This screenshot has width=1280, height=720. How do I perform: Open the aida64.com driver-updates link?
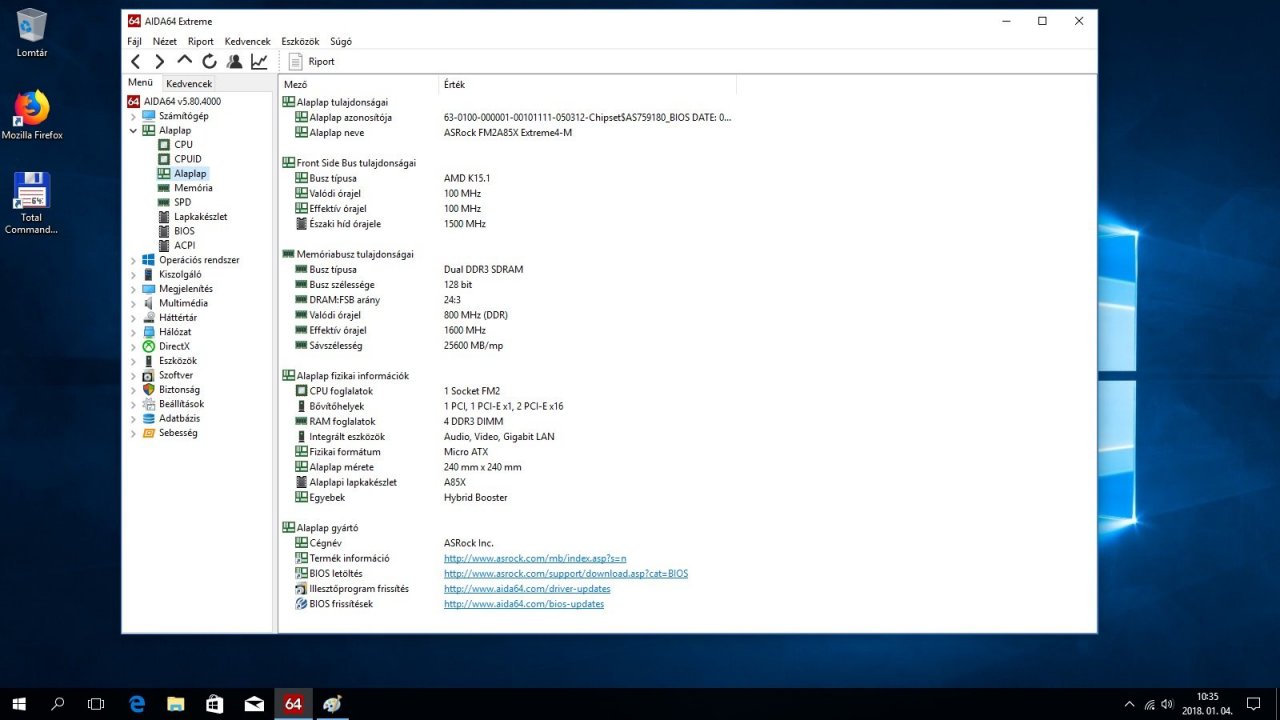[x=527, y=589]
